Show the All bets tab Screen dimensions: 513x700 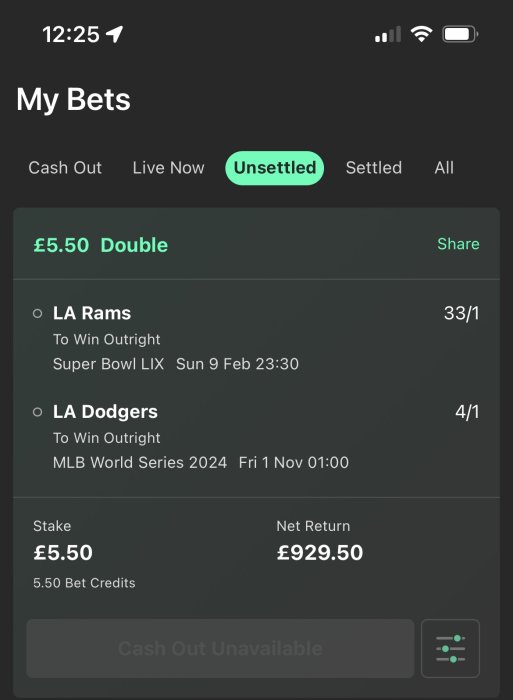pos(444,168)
